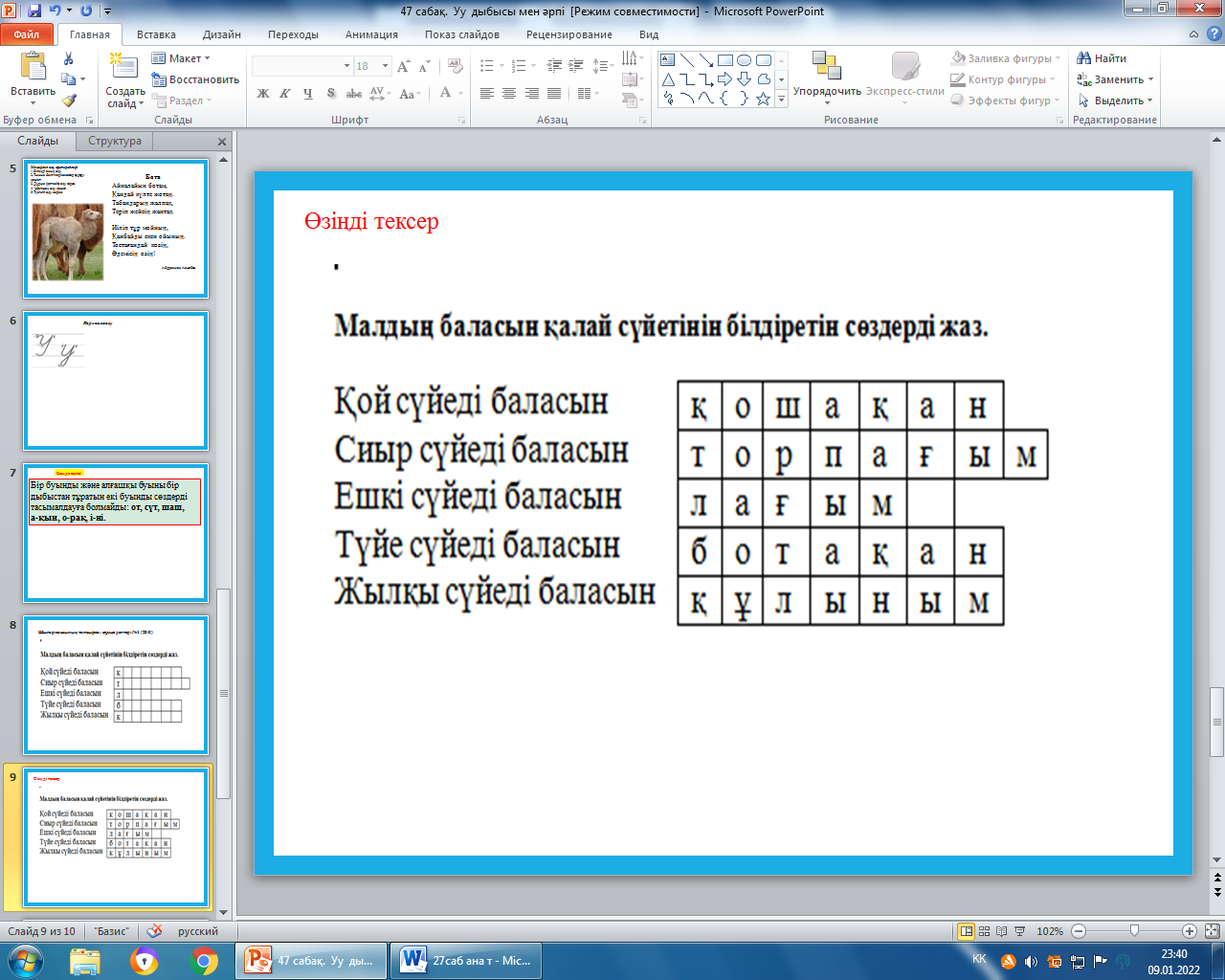Cut selection with the scissors icon
Viewport: 1225px width, 980px height.
click(x=68, y=59)
